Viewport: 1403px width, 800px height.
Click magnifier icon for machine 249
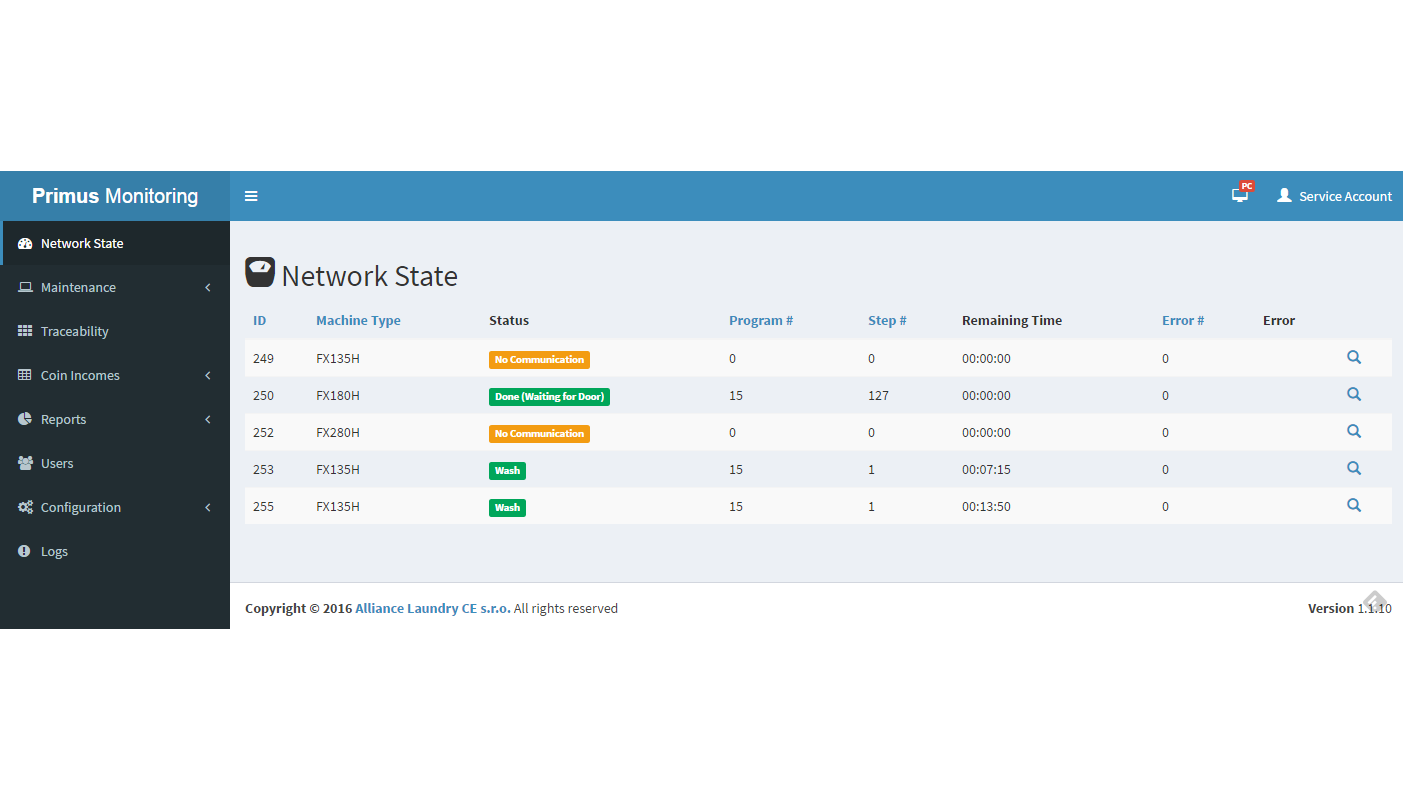coord(1353,358)
